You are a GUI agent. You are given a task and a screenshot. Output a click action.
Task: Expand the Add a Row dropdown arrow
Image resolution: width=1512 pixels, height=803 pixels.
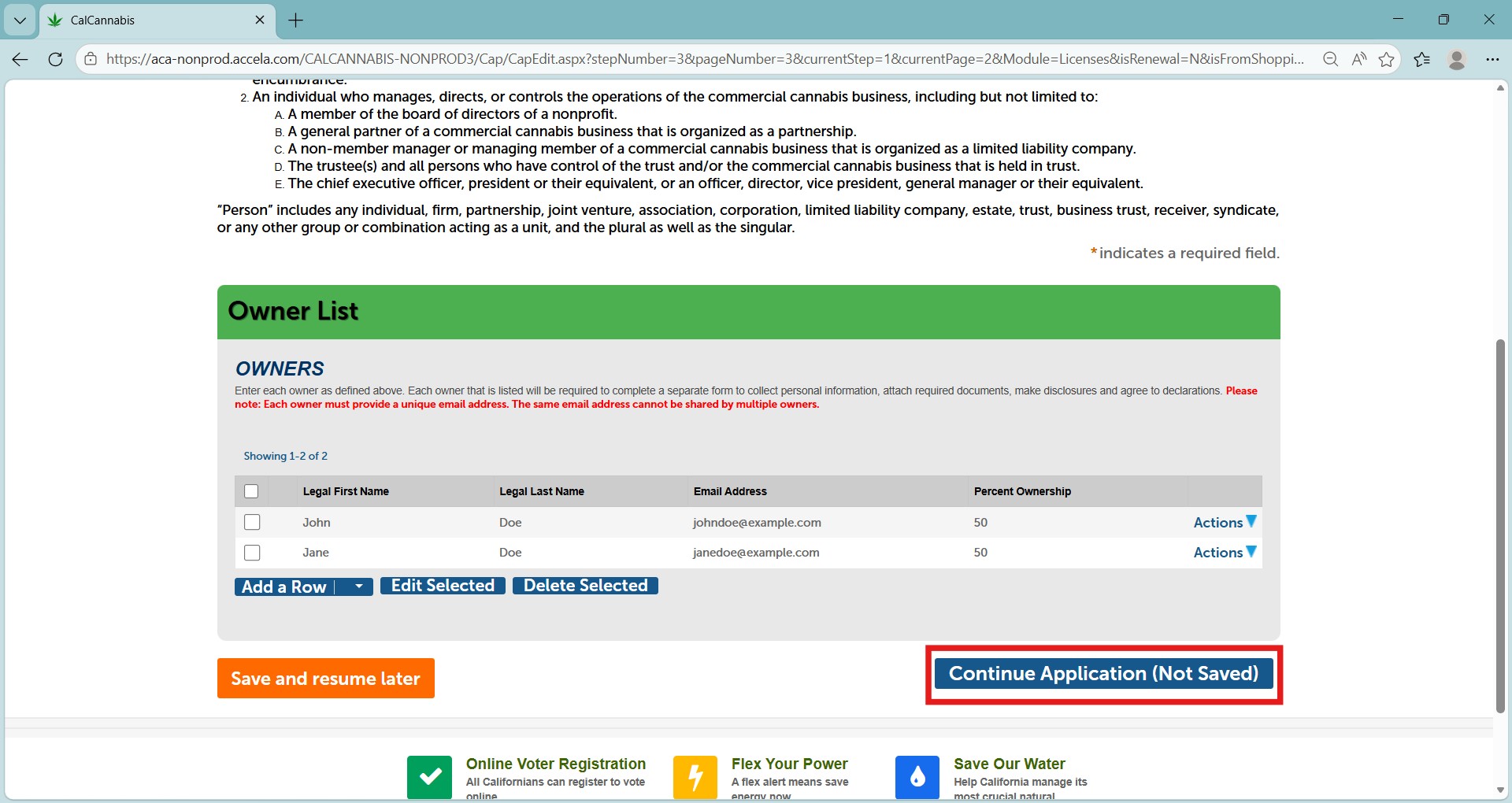359,587
